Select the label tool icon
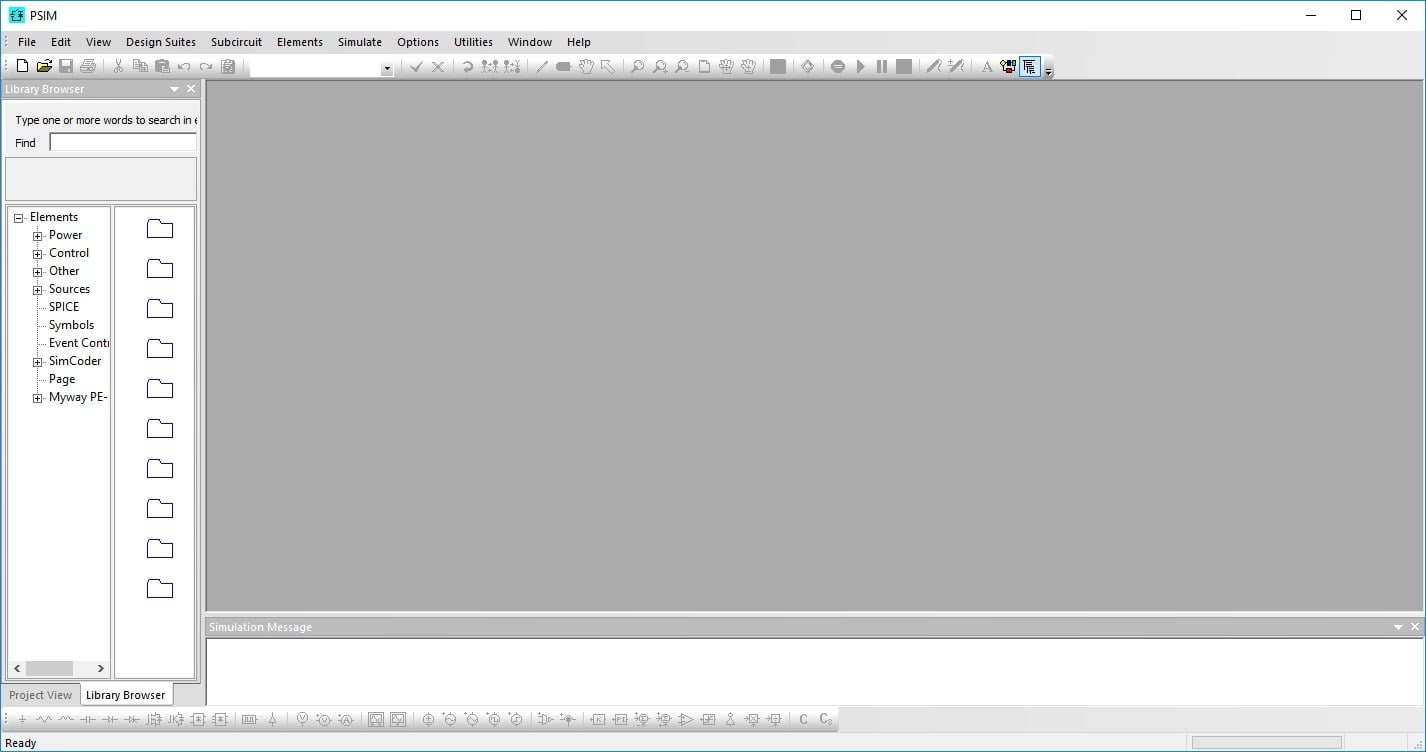This screenshot has width=1426, height=752. click(x=563, y=67)
